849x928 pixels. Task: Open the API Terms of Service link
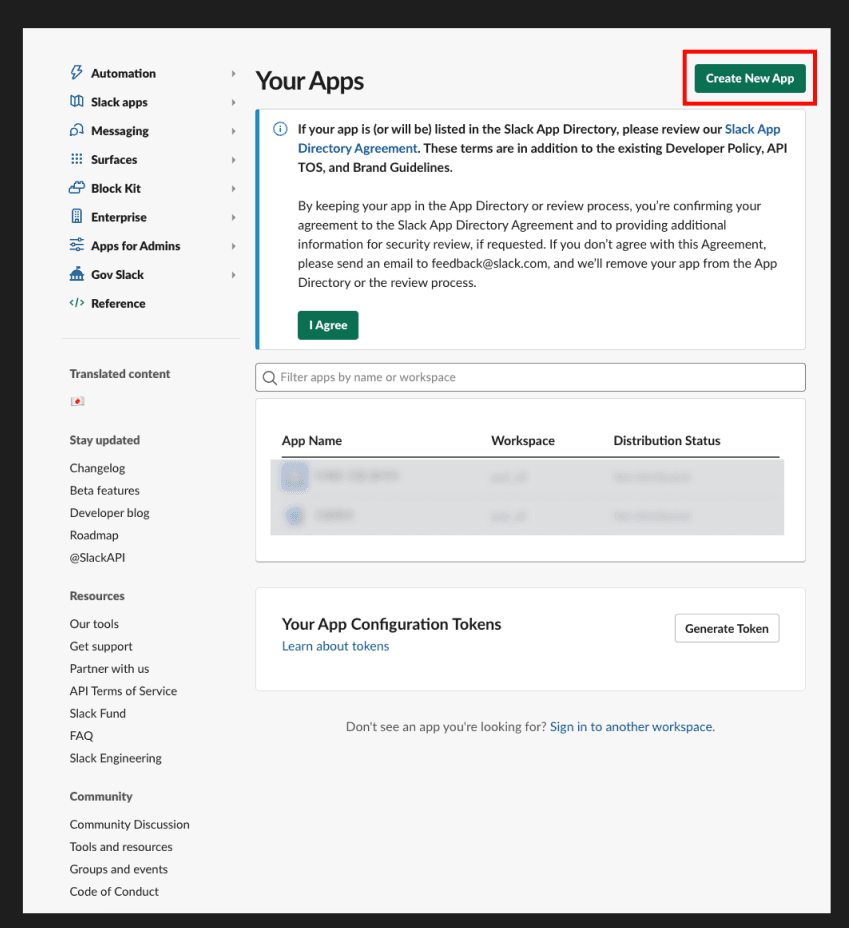tap(123, 691)
